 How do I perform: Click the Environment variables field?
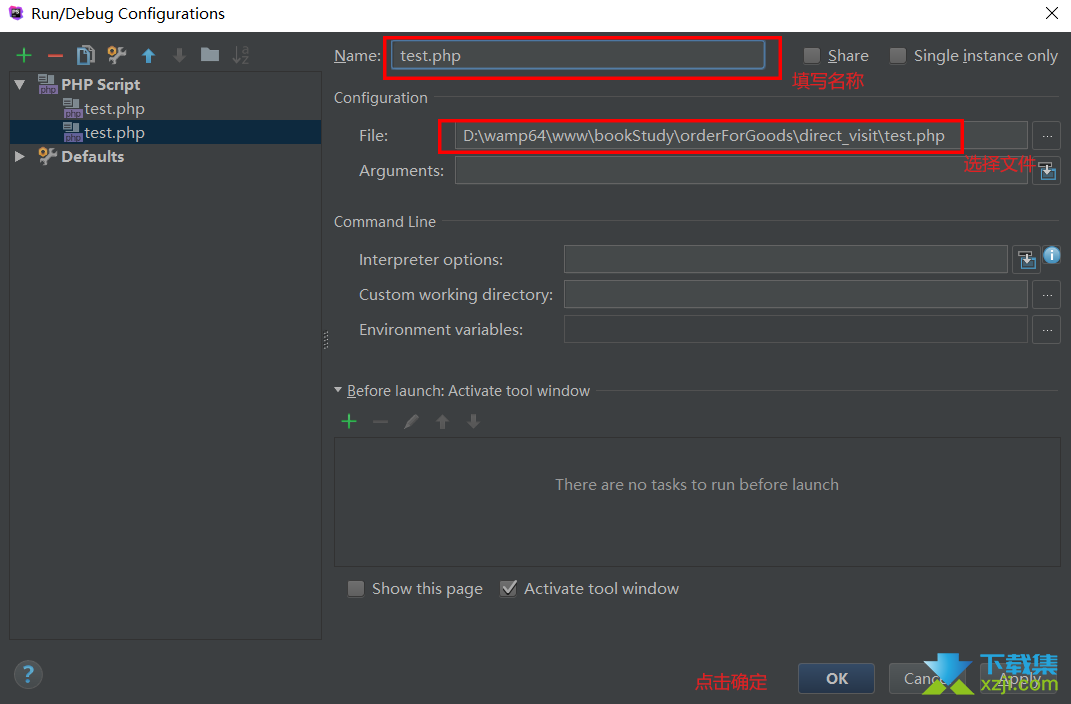[x=796, y=329]
